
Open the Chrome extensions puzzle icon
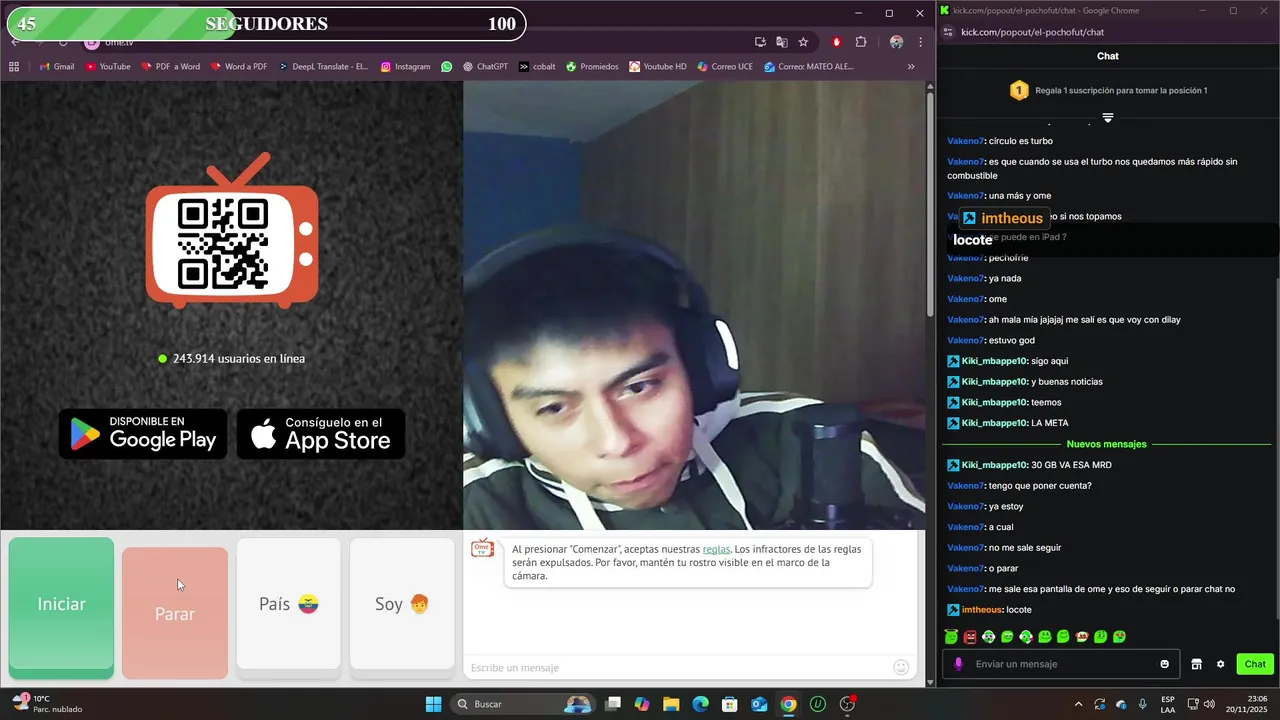[x=861, y=42]
